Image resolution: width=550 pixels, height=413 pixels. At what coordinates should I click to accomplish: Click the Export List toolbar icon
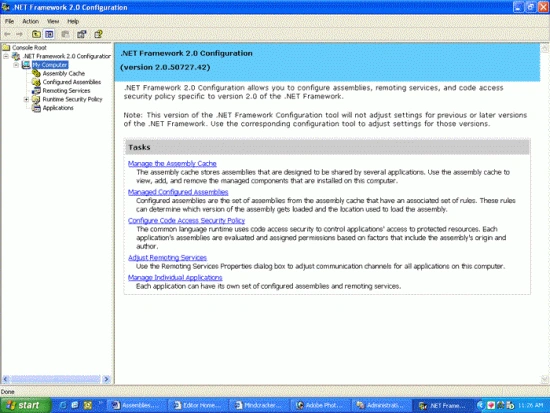click(x=65, y=34)
